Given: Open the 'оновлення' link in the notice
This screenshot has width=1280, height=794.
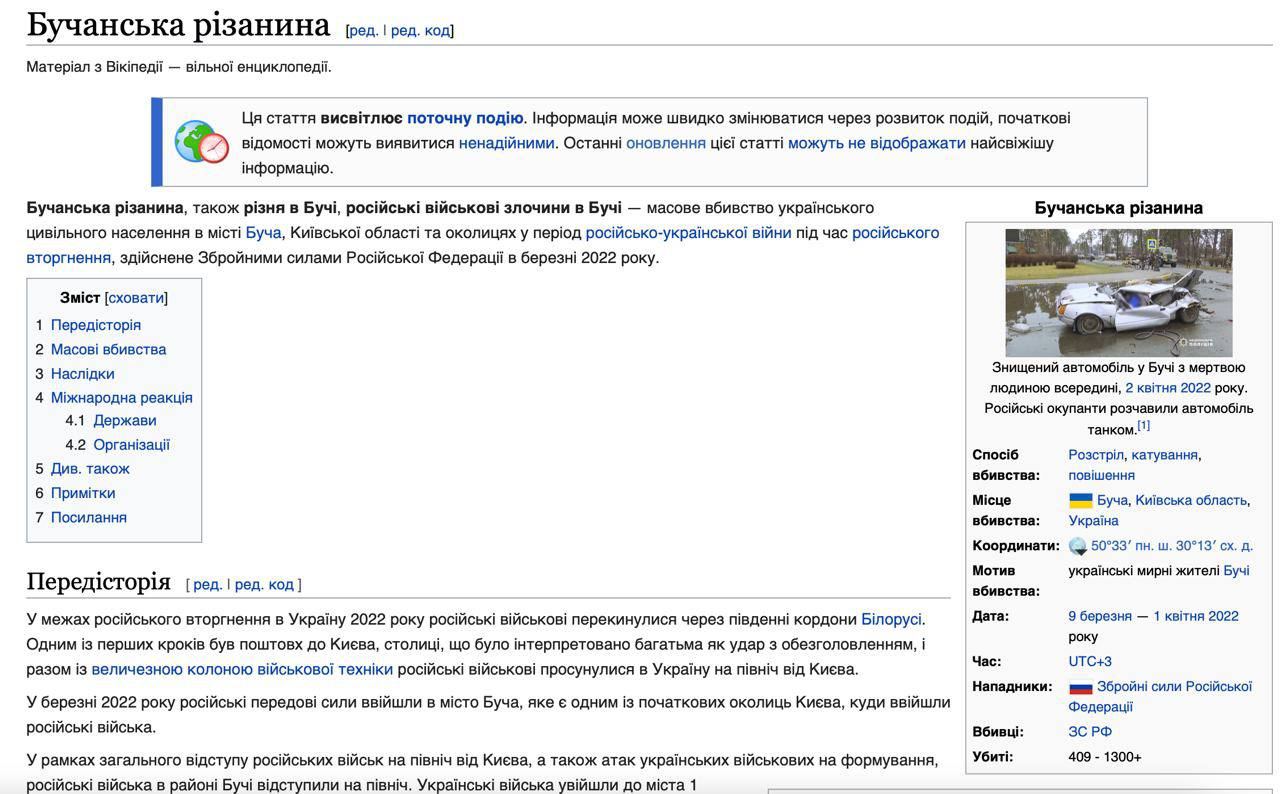Looking at the screenshot, I should [x=666, y=143].
